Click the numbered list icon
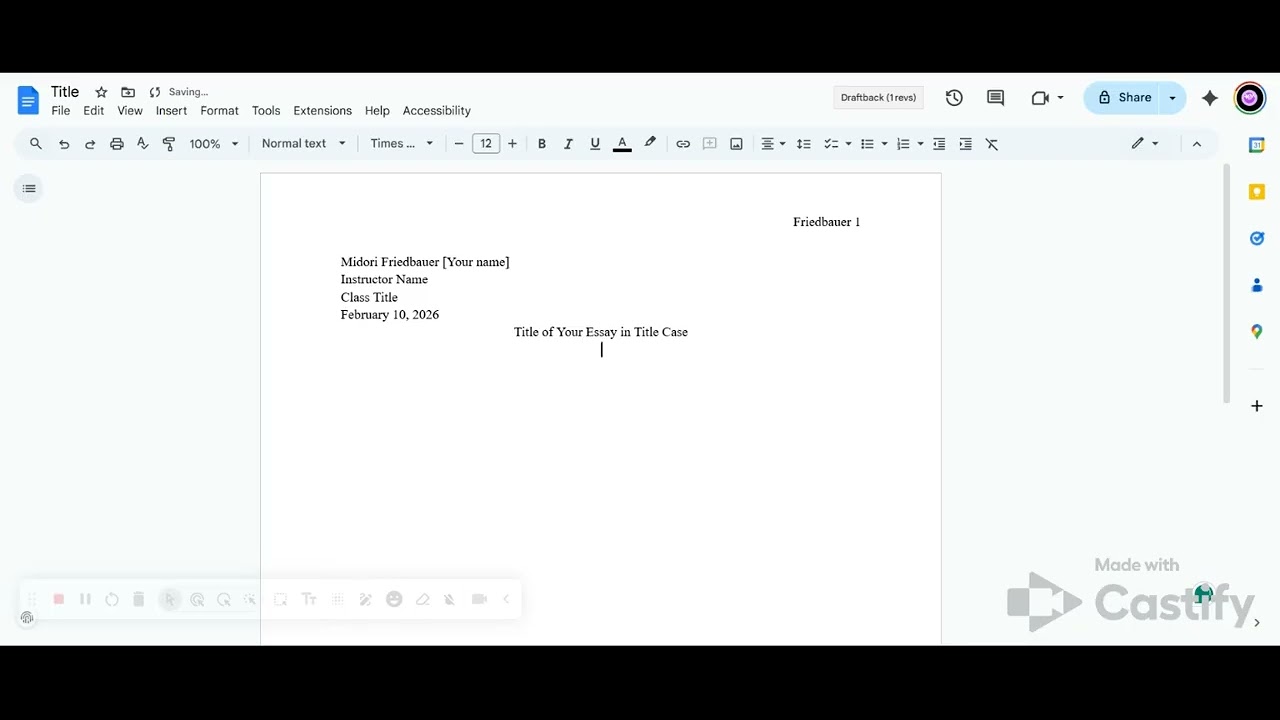The width and height of the screenshot is (1280, 720). (903, 144)
